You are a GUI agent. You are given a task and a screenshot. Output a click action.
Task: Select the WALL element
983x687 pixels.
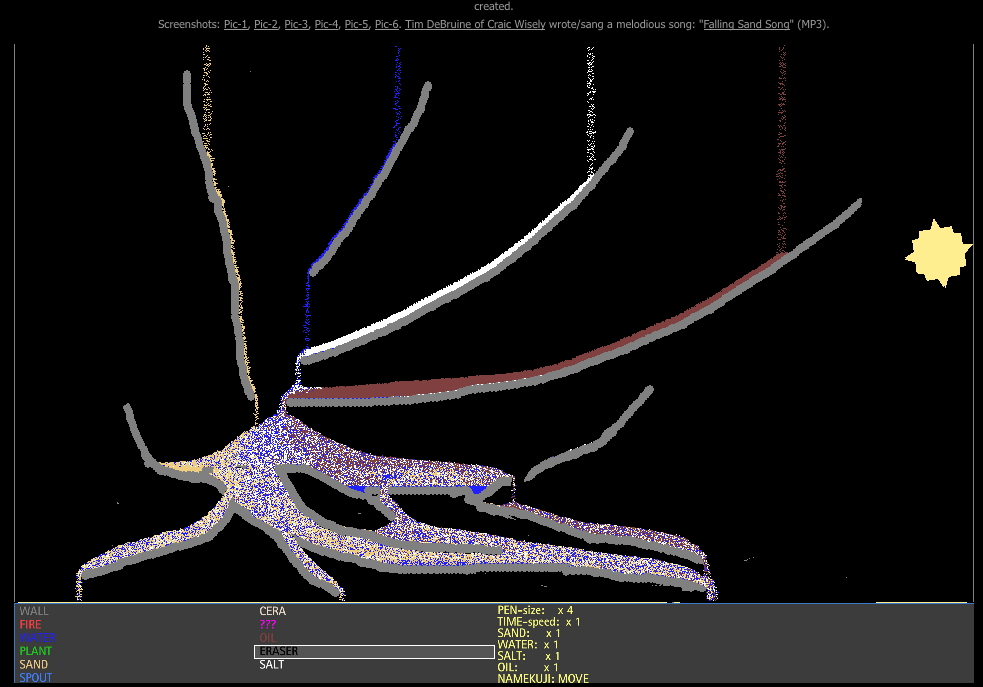click(34, 611)
